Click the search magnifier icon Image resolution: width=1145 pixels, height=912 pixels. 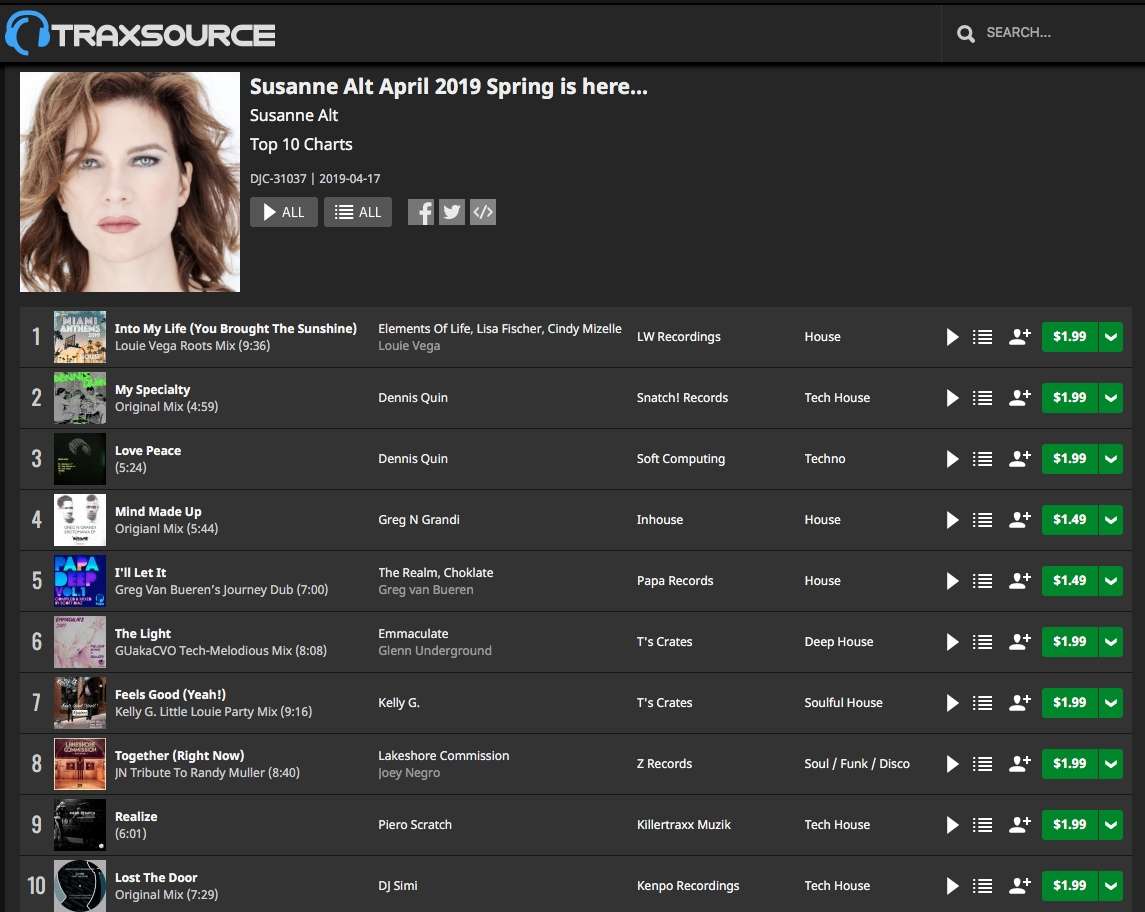(966, 33)
